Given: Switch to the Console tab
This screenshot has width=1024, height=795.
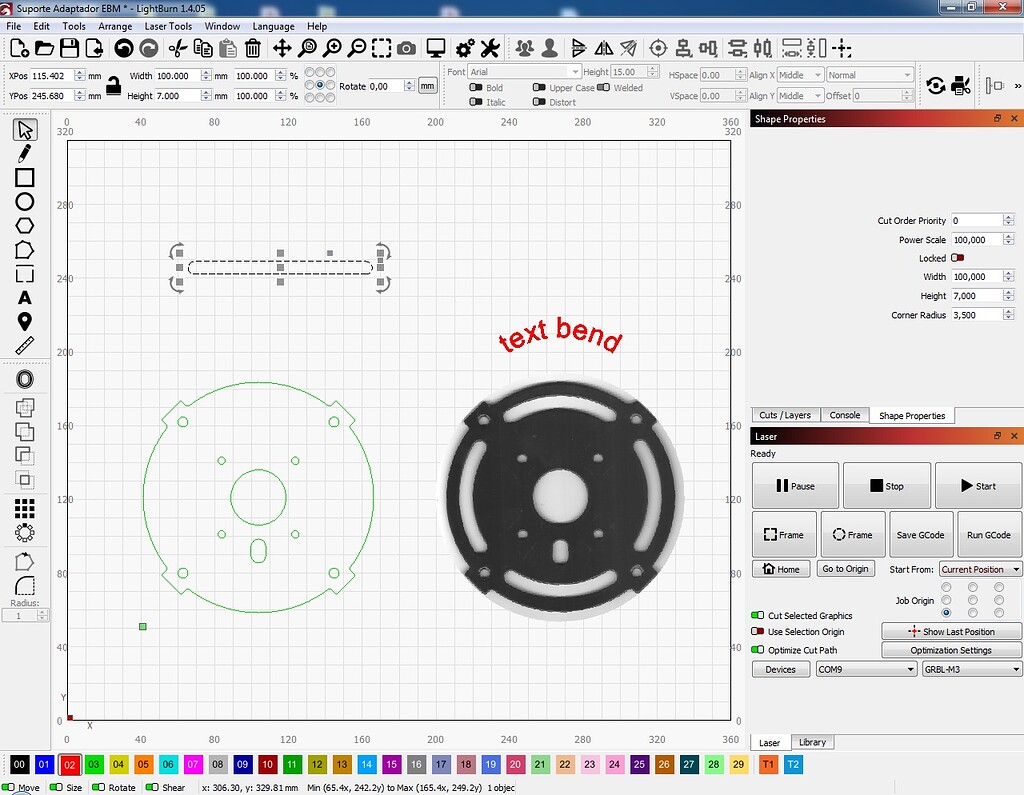Looking at the screenshot, I should [x=845, y=415].
